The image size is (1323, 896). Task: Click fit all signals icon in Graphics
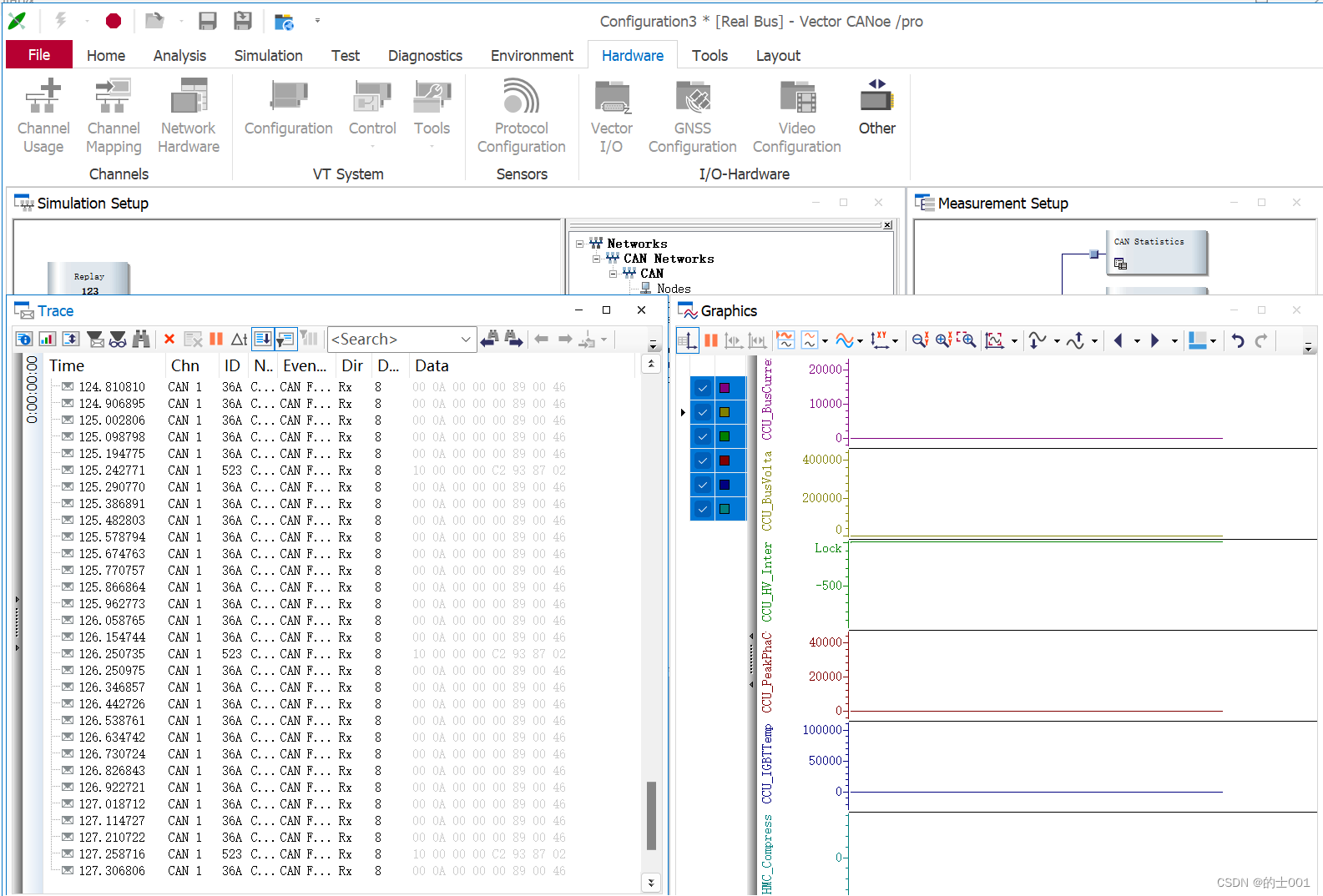click(x=994, y=340)
